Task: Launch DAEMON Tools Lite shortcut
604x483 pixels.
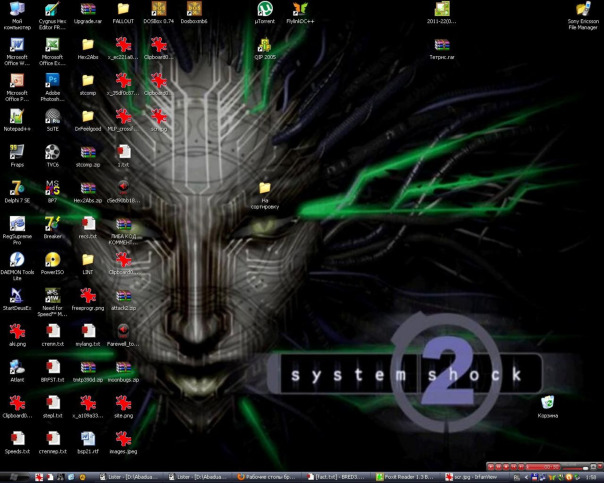Action: tap(17, 266)
